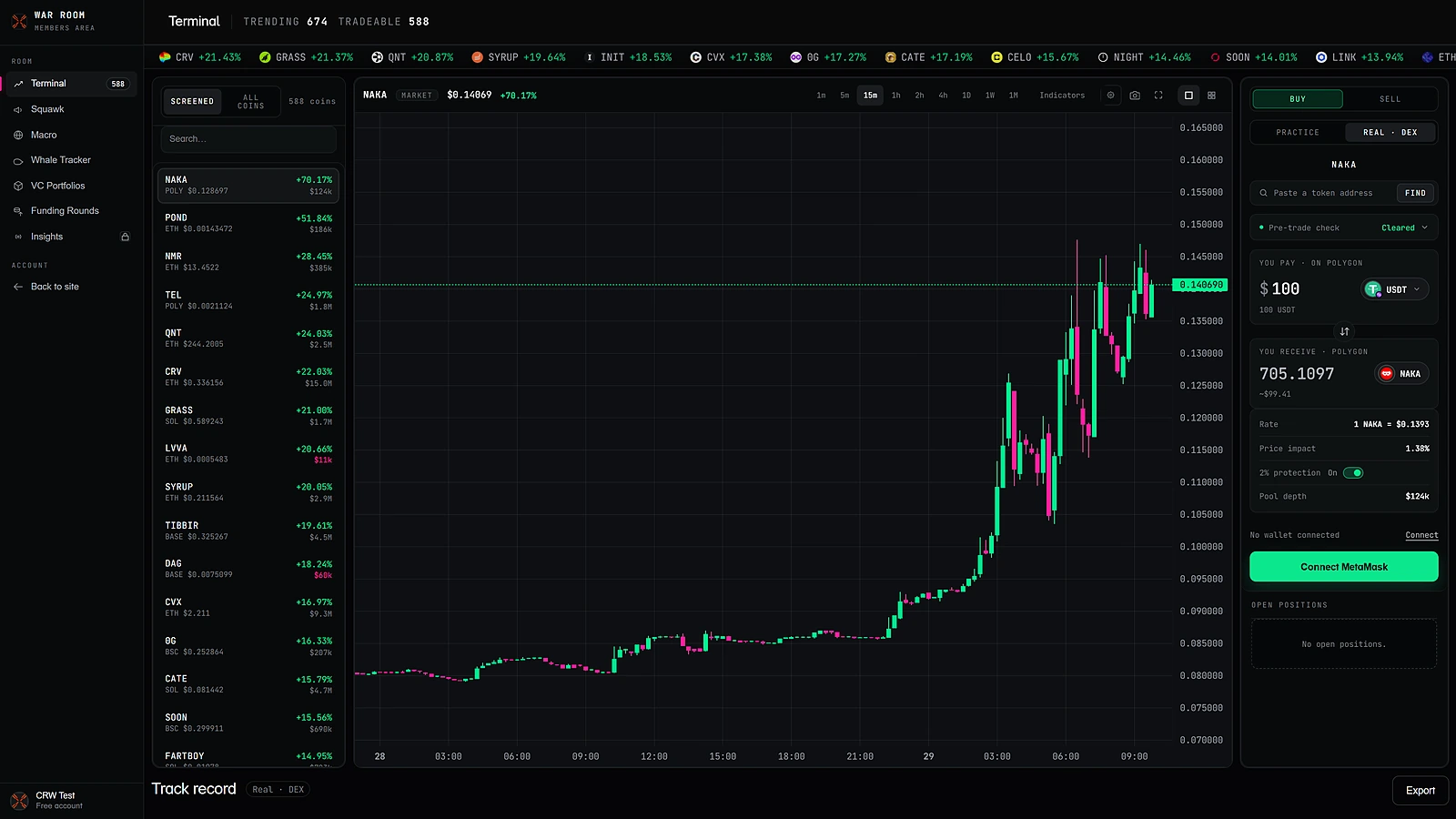Select the 1m timeframe
The width and height of the screenshot is (1456, 819).
pyautogui.click(x=821, y=96)
